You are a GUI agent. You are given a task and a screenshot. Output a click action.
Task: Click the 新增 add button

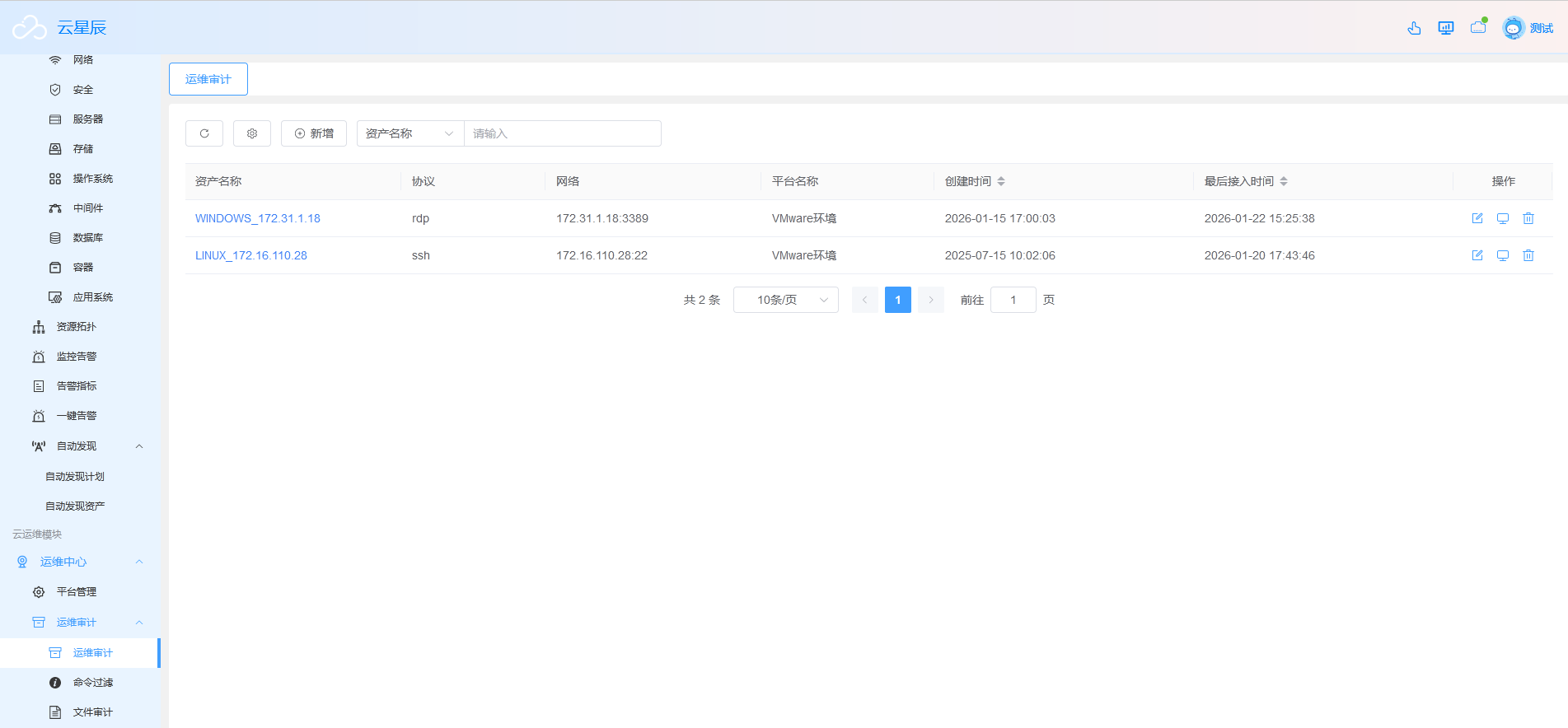coord(314,133)
